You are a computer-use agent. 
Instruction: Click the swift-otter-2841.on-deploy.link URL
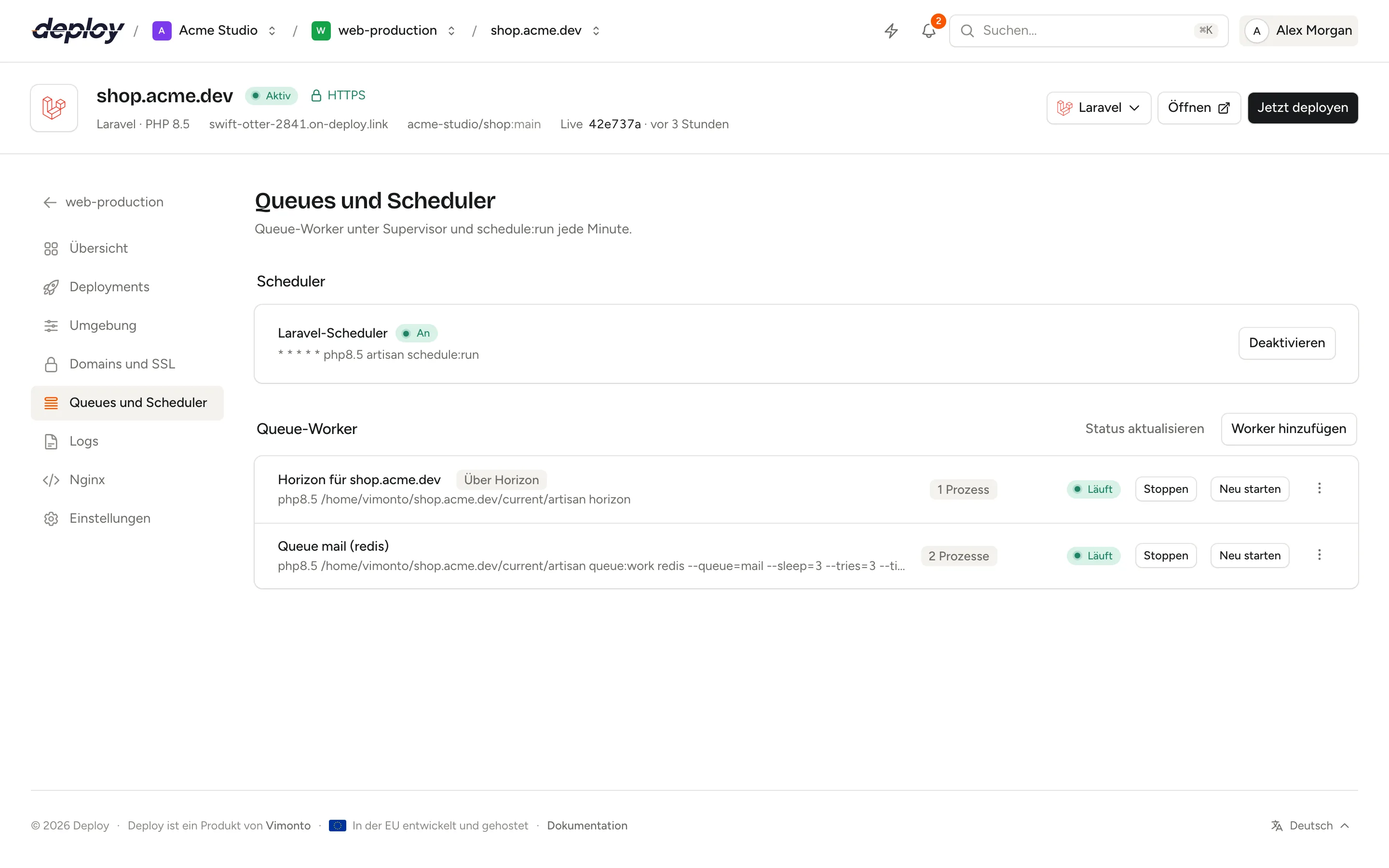click(x=298, y=124)
